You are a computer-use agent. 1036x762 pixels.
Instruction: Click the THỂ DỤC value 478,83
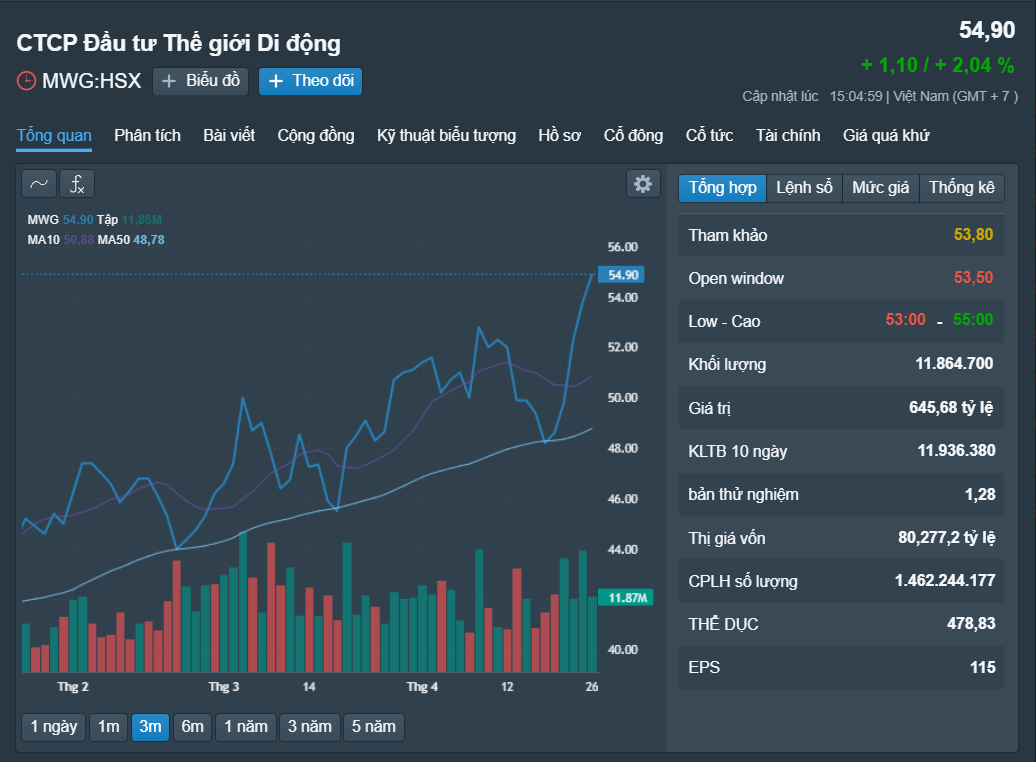pyautogui.click(x=971, y=624)
